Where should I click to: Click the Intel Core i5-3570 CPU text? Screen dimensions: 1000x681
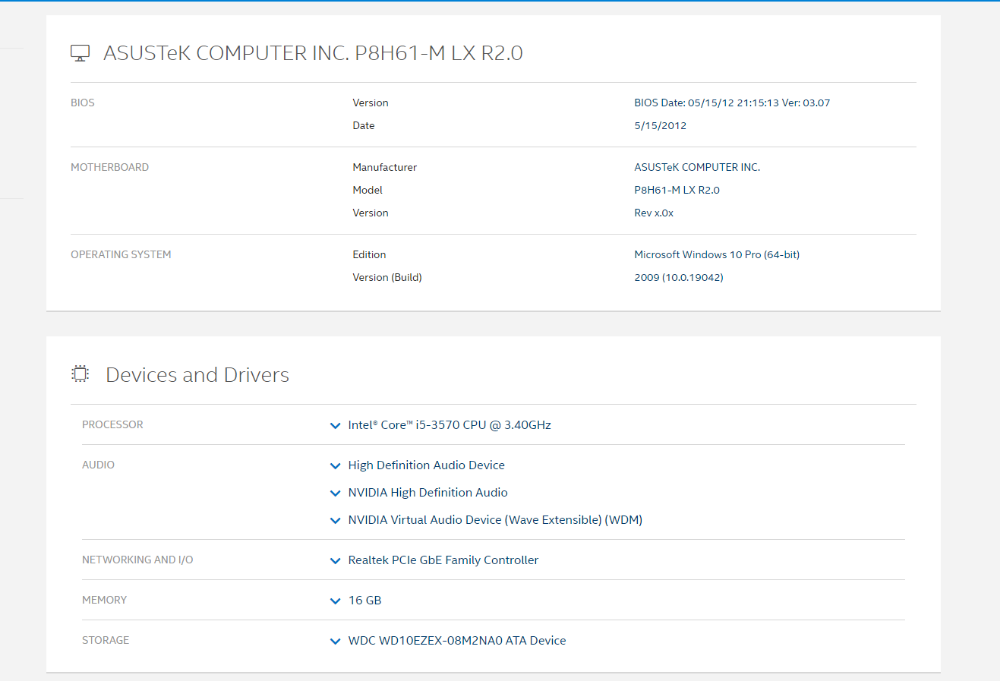(449, 425)
